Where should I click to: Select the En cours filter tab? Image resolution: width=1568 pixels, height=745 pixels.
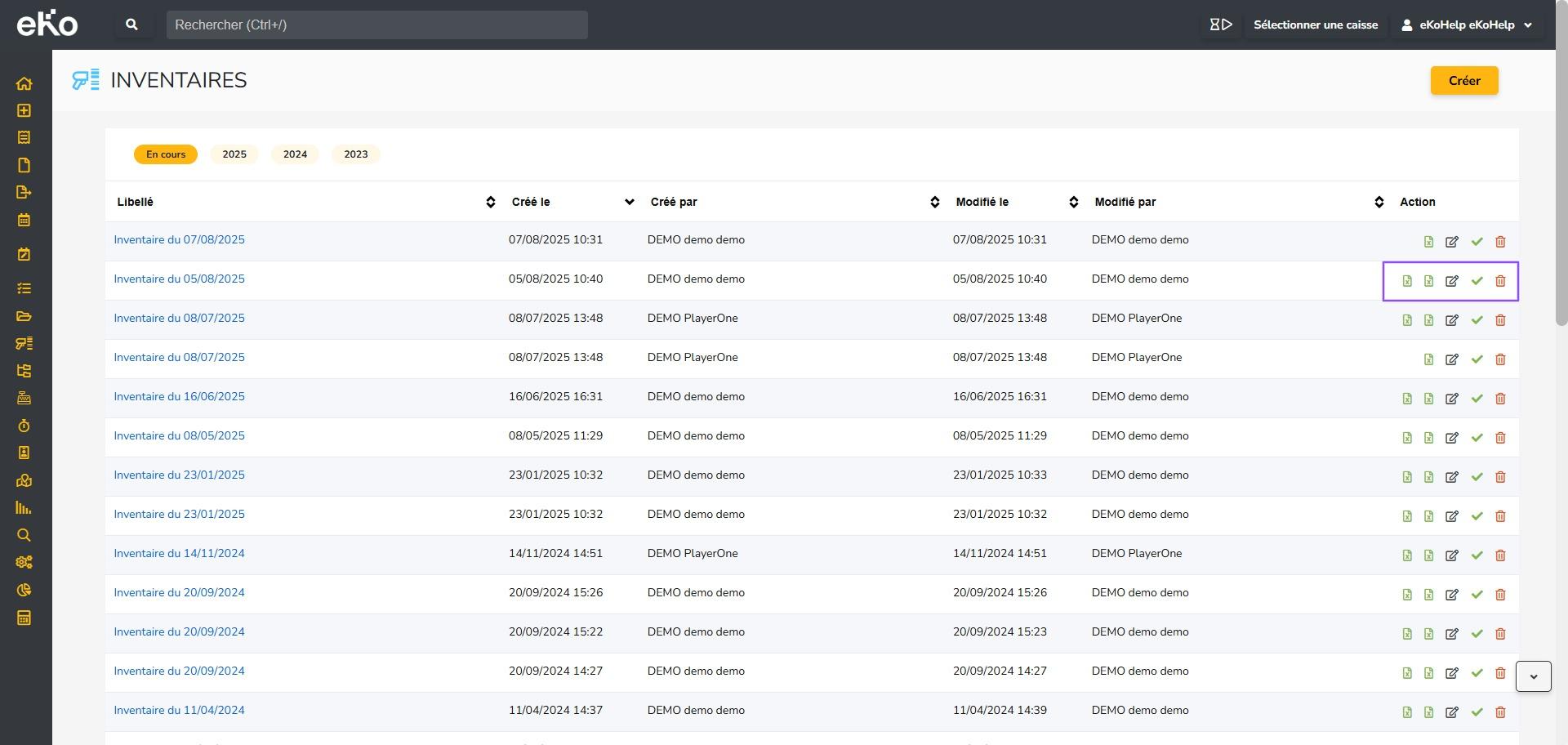tap(166, 154)
